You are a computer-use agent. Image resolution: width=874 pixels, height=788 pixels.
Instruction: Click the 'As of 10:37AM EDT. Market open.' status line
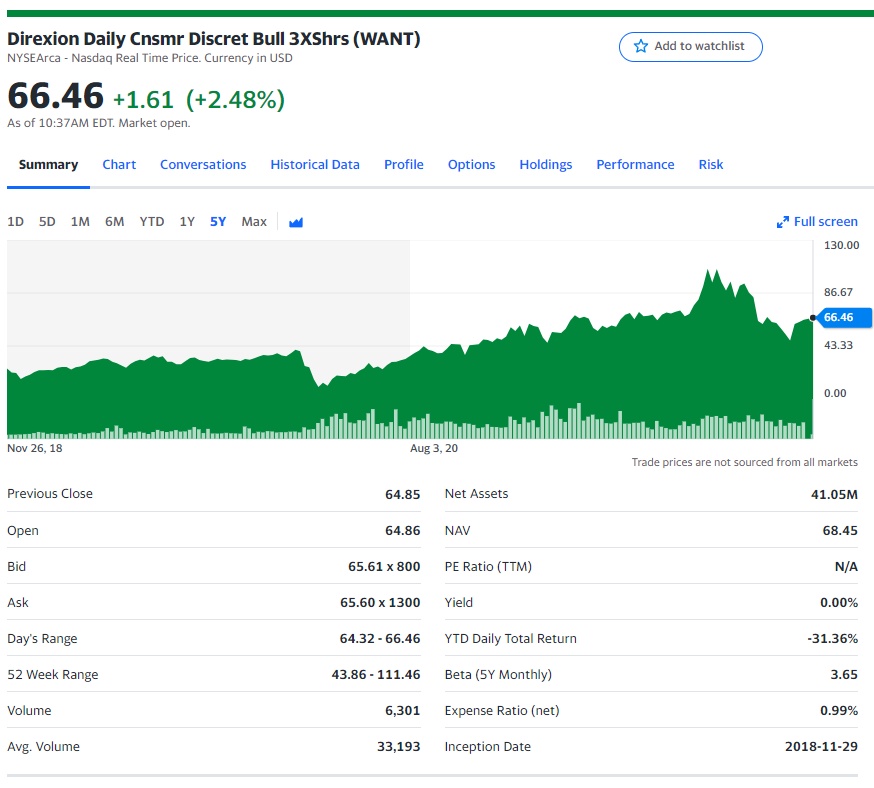point(99,123)
